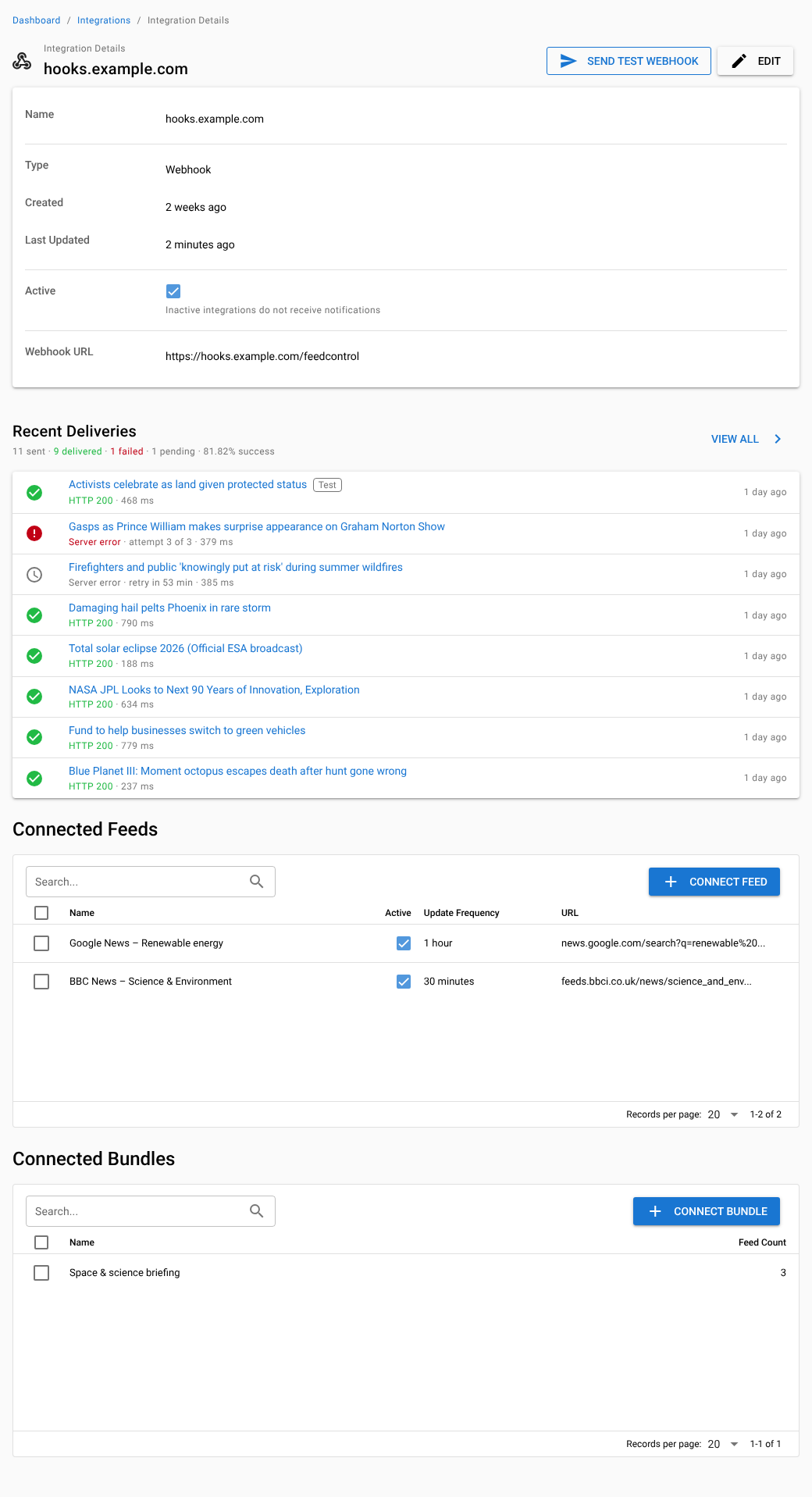
Task: Click the chevron arrow next to View All
Action: tap(778, 439)
